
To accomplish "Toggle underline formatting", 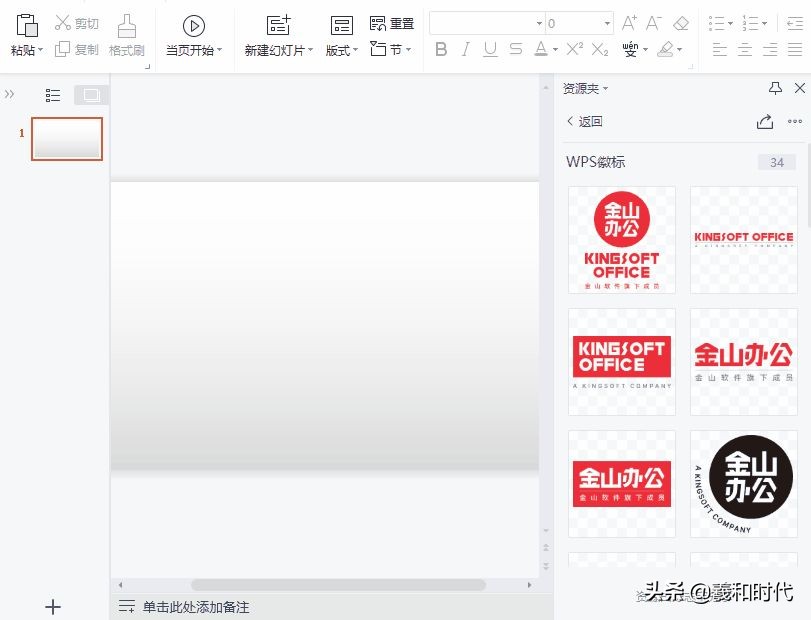I will (490, 49).
